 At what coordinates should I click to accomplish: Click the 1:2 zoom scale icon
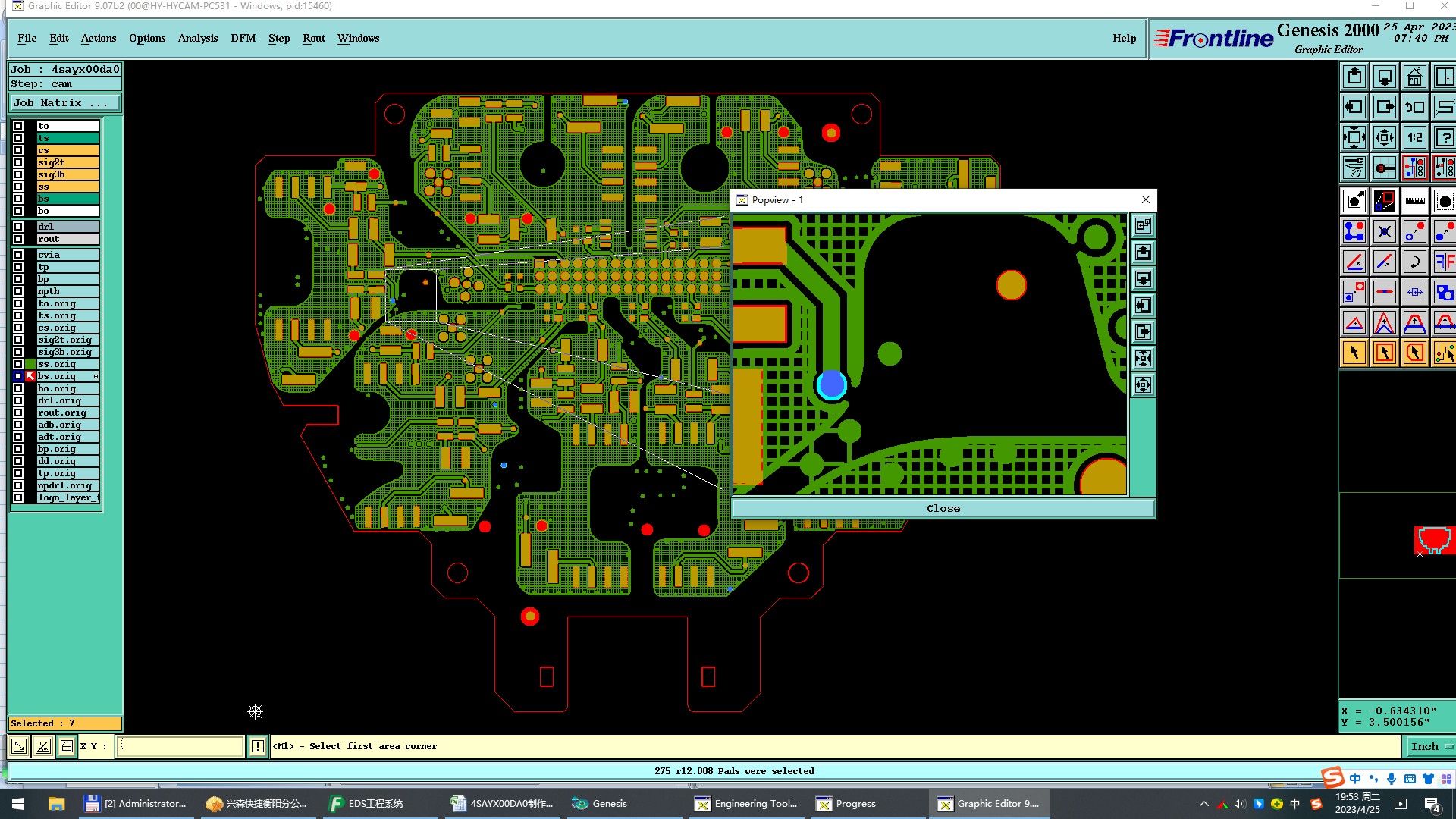click(1415, 137)
